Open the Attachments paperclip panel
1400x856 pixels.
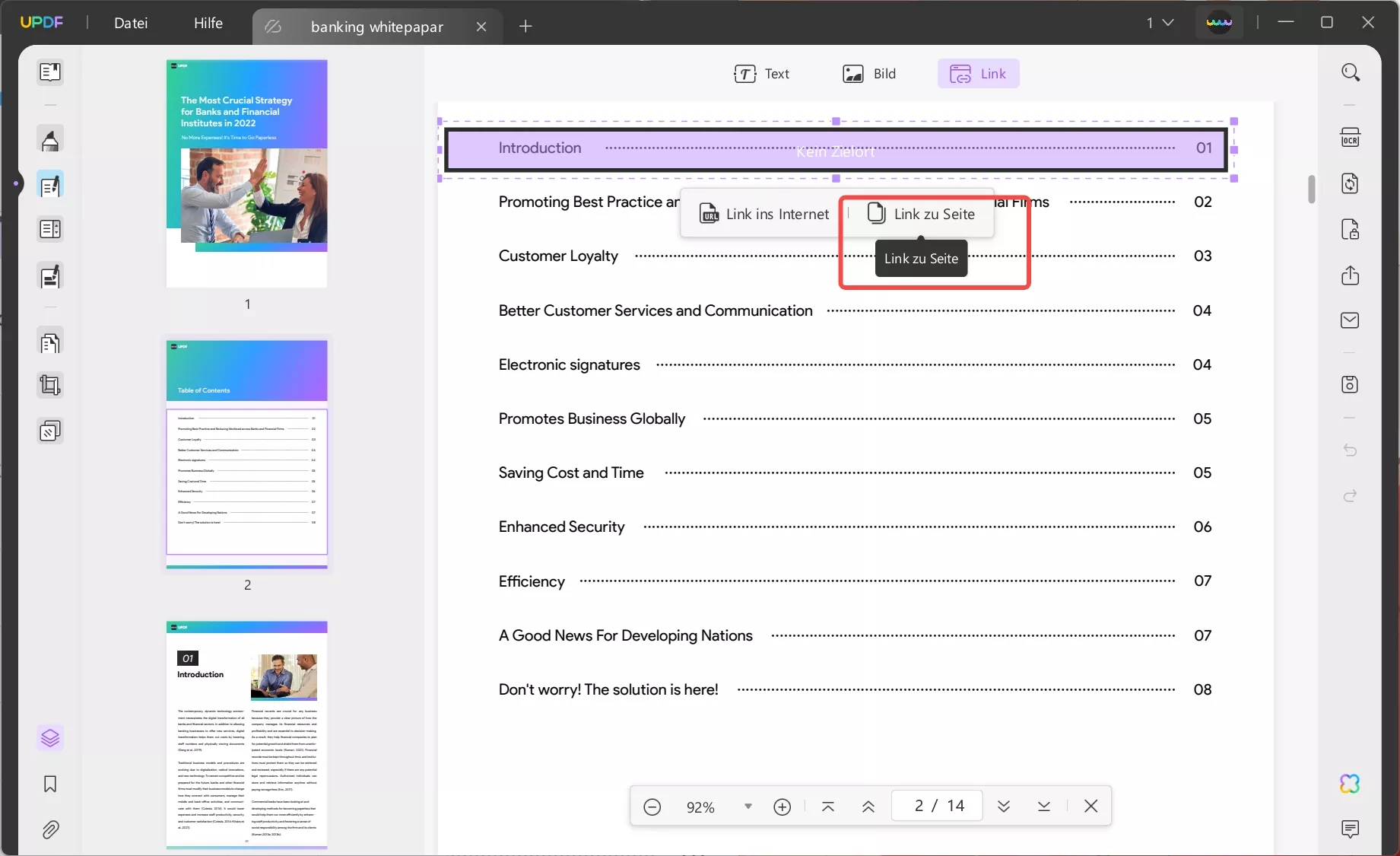coord(50,829)
